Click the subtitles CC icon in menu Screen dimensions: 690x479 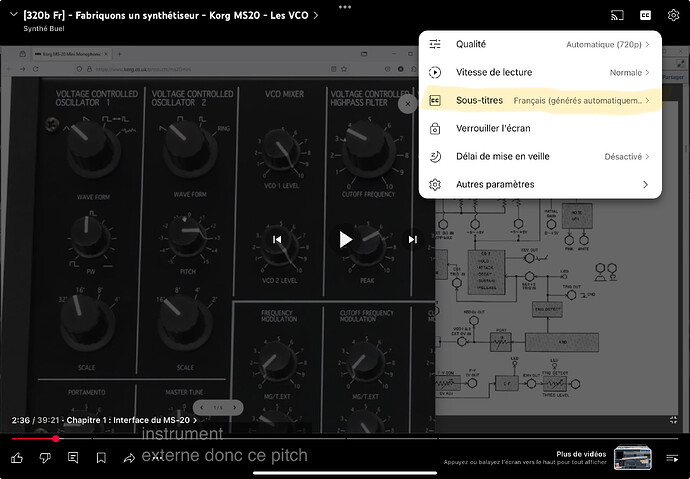[x=435, y=100]
